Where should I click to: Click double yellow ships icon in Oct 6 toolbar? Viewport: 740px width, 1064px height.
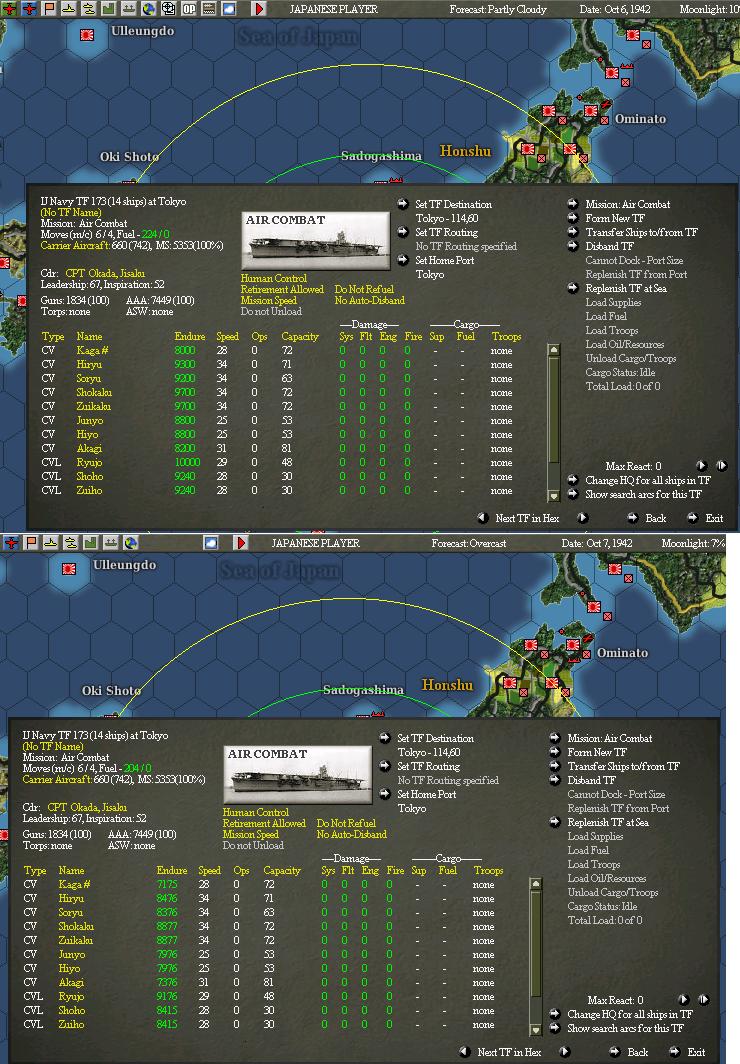tap(88, 8)
